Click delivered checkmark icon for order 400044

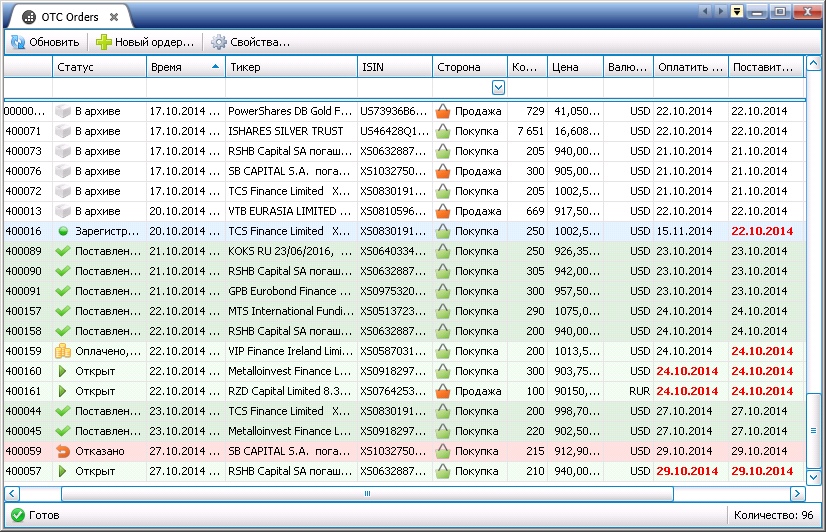coord(63,411)
